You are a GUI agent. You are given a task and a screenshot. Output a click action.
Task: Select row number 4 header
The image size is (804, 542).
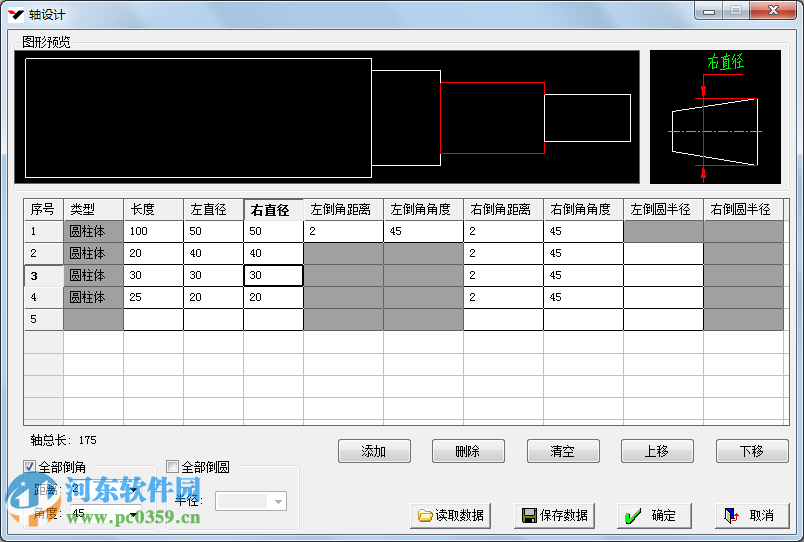[x=44, y=297]
